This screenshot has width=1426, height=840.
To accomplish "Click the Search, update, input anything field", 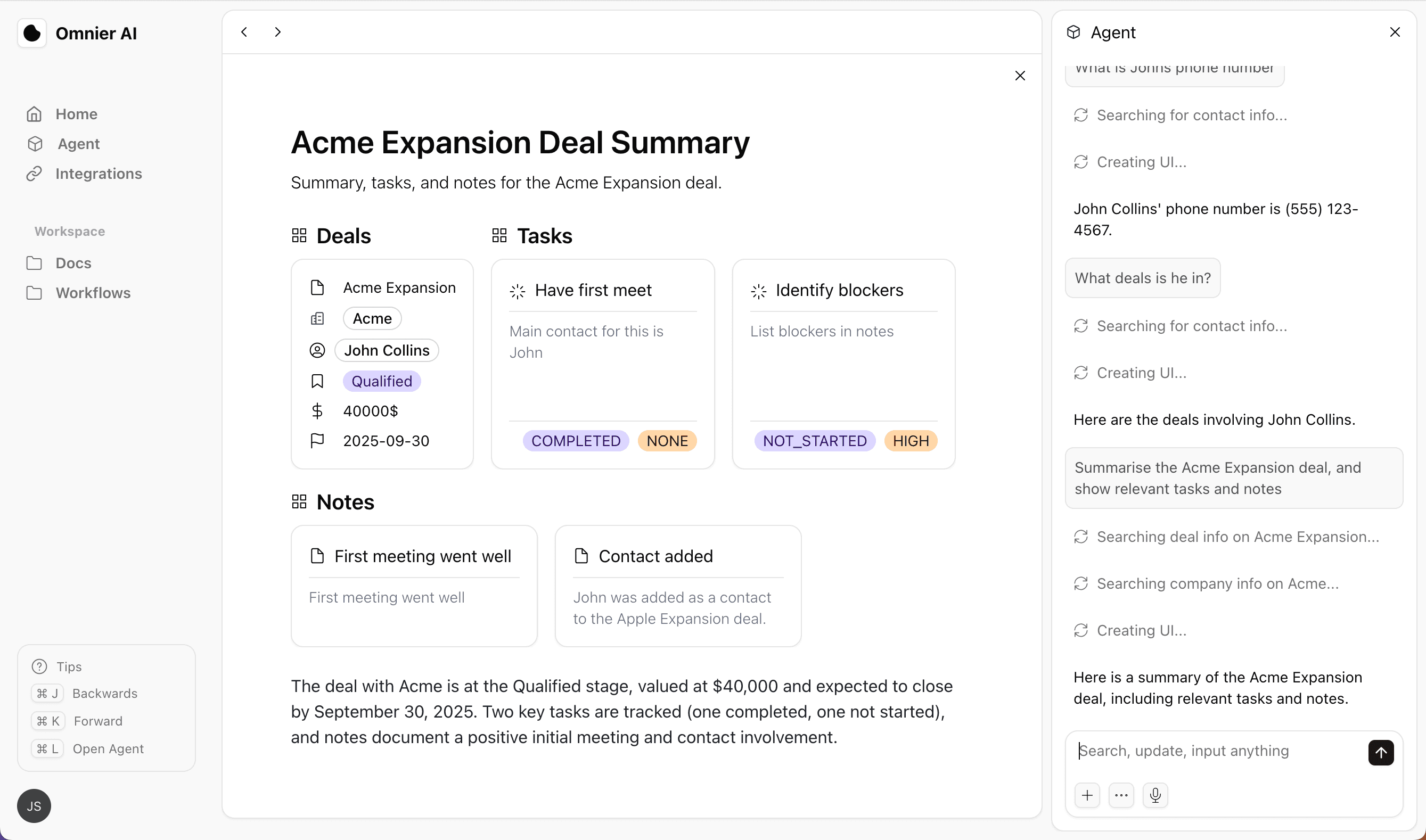I will point(1217,751).
